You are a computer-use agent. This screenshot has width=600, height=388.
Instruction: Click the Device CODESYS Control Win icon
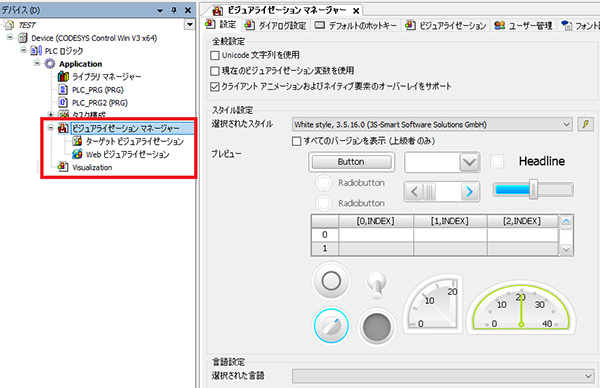tap(23, 38)
